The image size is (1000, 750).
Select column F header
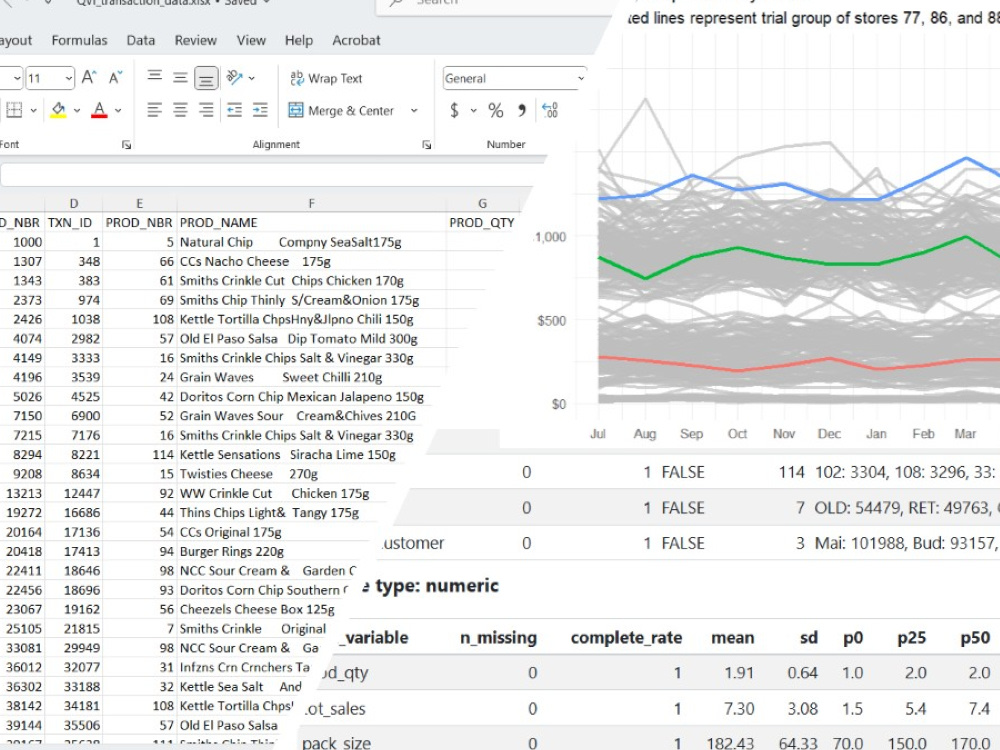coord(311,203)
